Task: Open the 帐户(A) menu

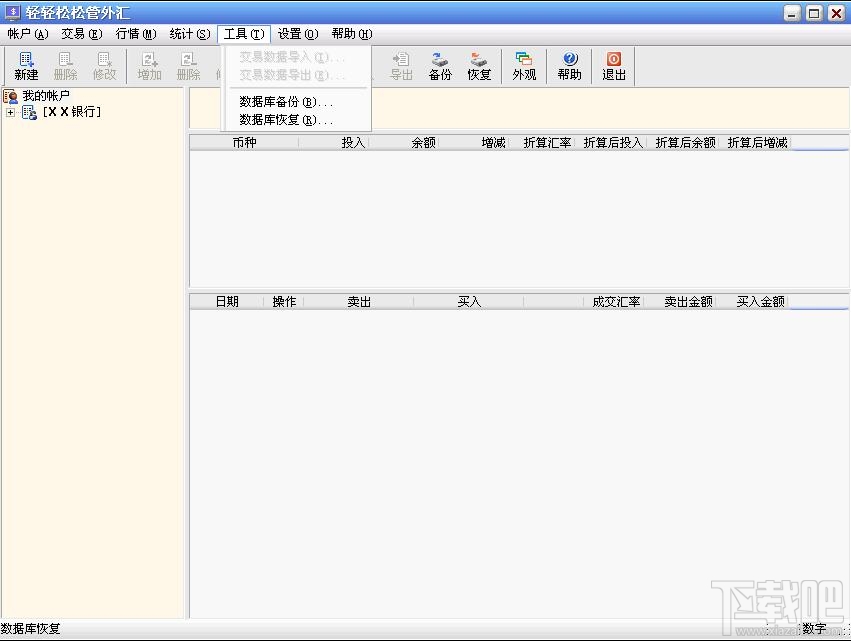Action: pyautogui.click(x=28, y=34)
